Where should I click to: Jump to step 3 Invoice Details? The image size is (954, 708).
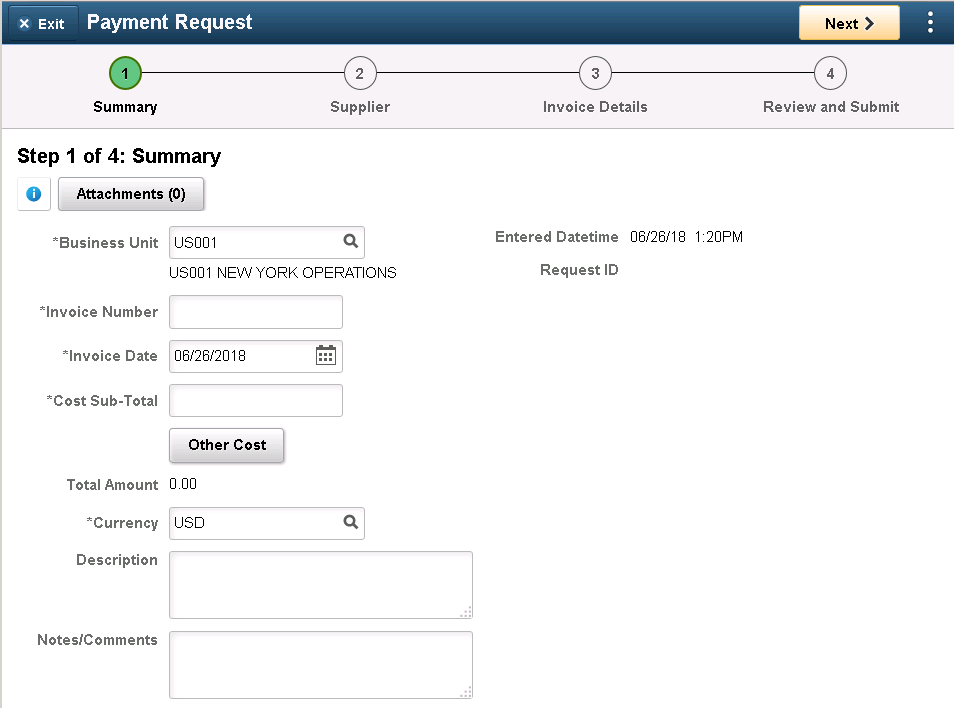(x=595, y=73)
